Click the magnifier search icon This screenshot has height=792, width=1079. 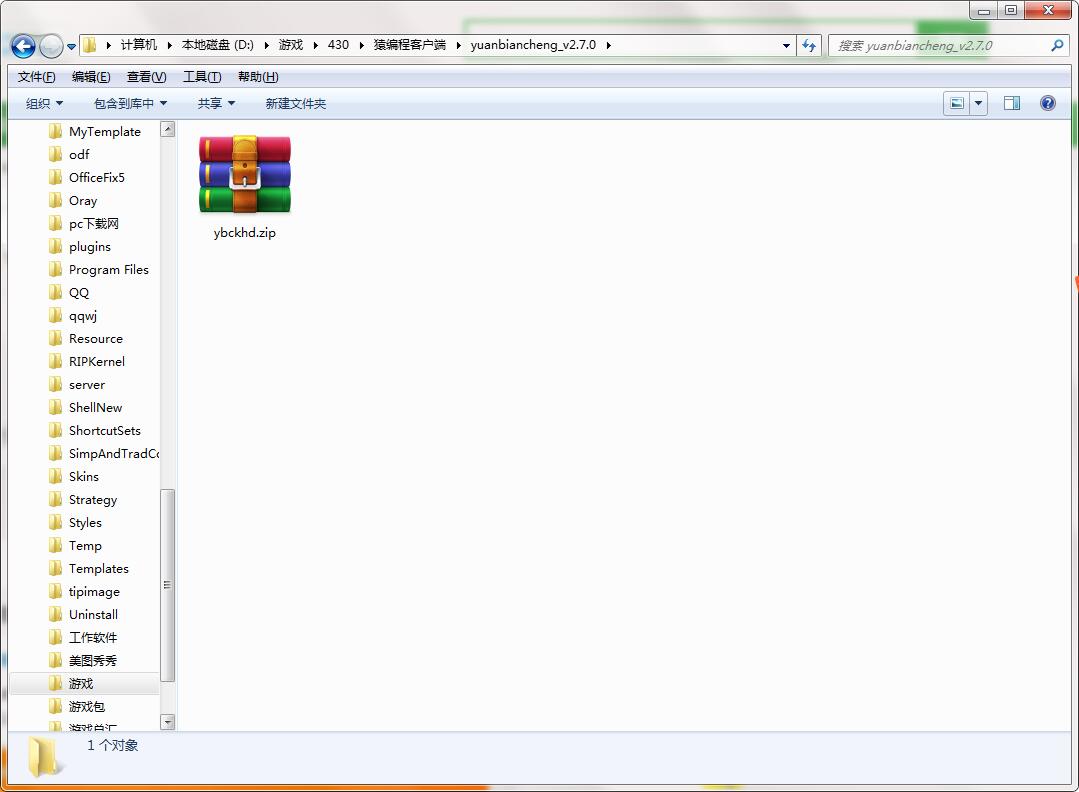pyautogui.click(x=1057, y=45)
